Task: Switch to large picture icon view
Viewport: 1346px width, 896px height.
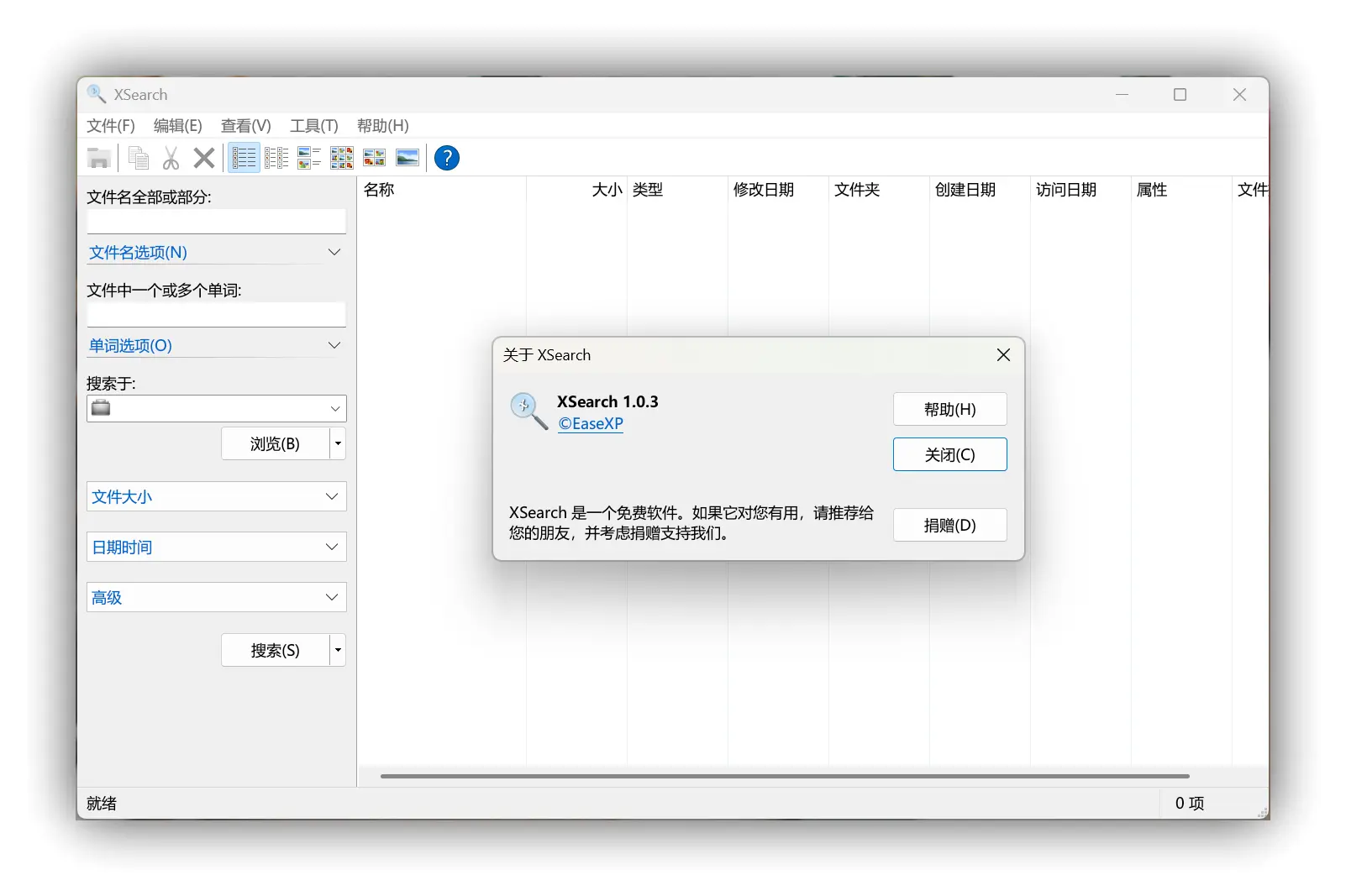Action: tap(407, 158)
